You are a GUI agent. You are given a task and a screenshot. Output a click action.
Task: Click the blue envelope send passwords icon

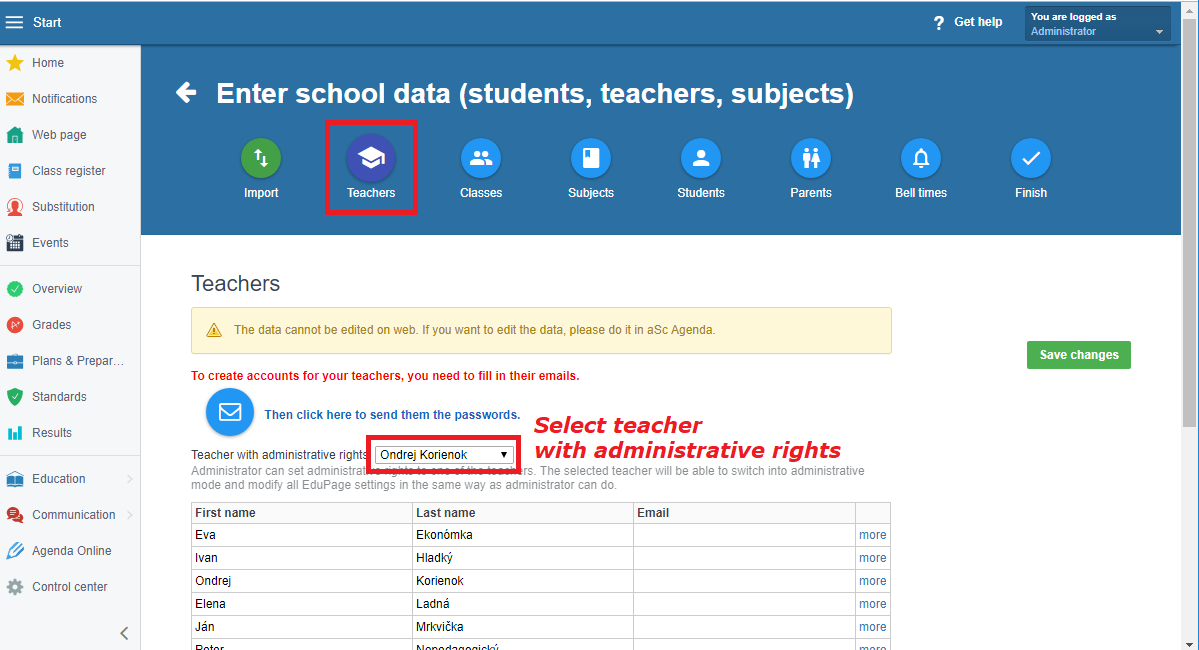[x=229, y=412]
